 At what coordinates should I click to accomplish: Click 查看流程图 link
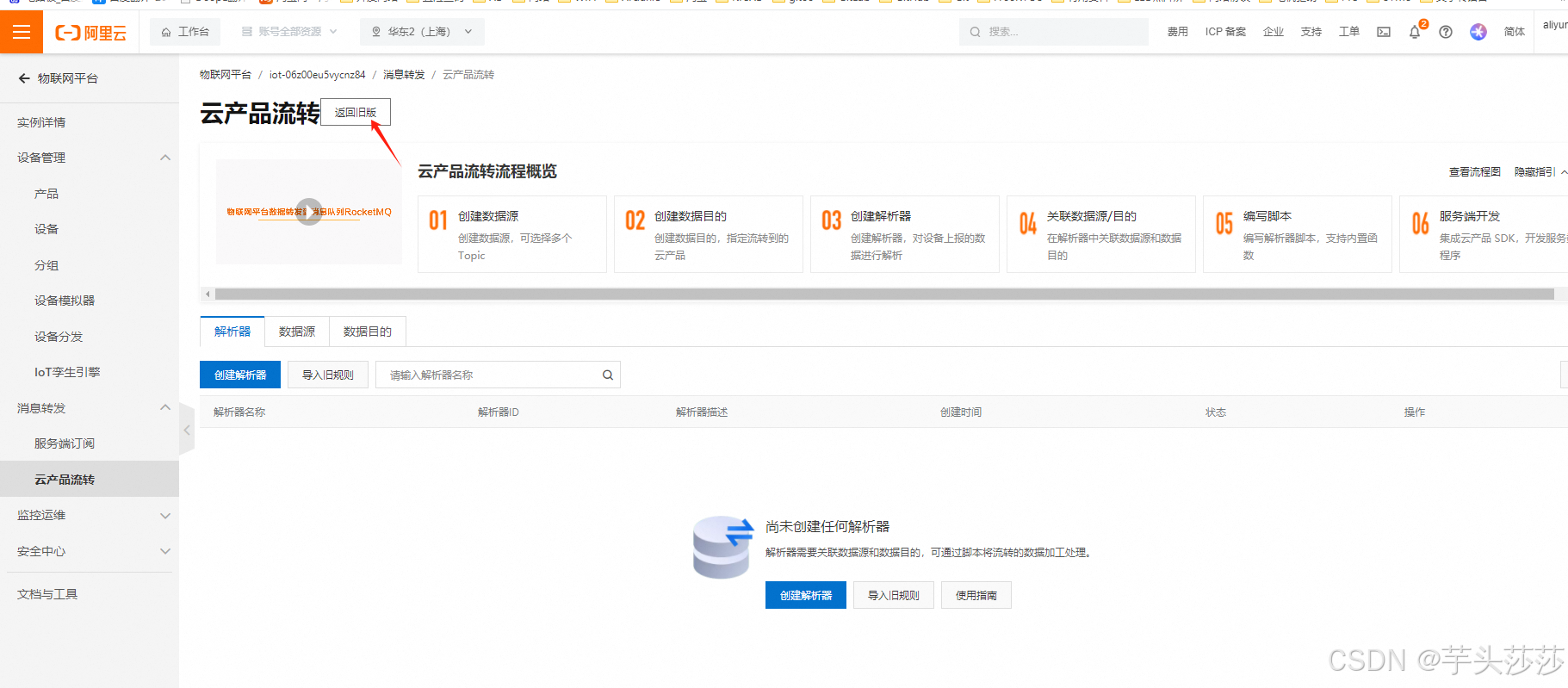point(1474,172)
